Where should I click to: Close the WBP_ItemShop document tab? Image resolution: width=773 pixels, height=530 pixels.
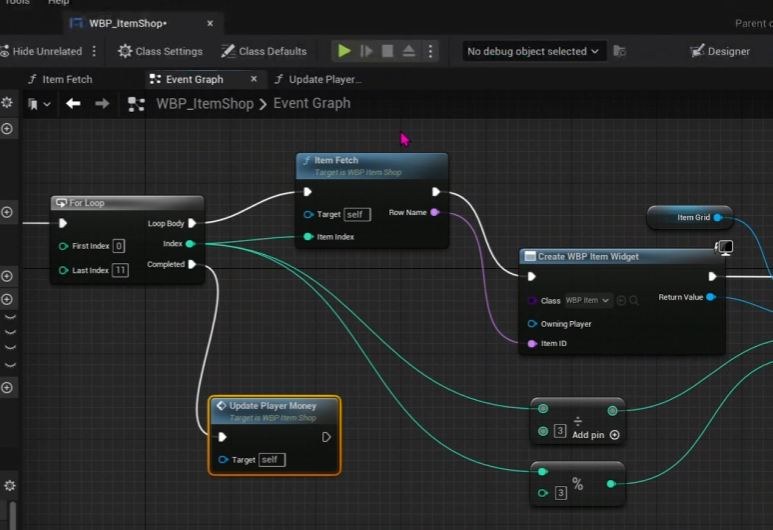[210, 23]
